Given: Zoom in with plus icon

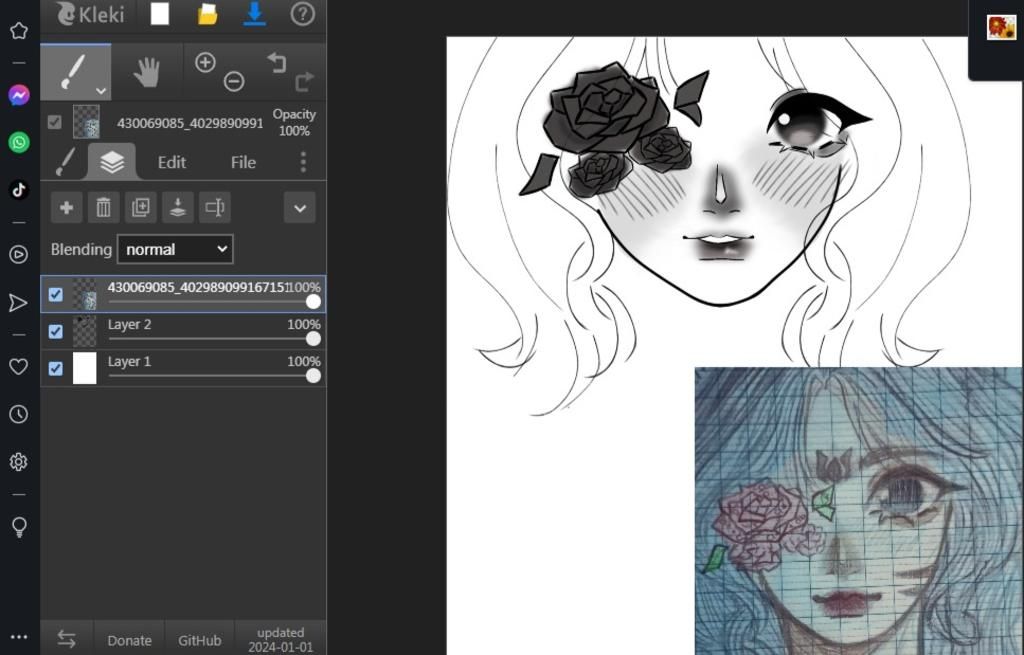Looking at the screenshot, I should click(205, 63).
